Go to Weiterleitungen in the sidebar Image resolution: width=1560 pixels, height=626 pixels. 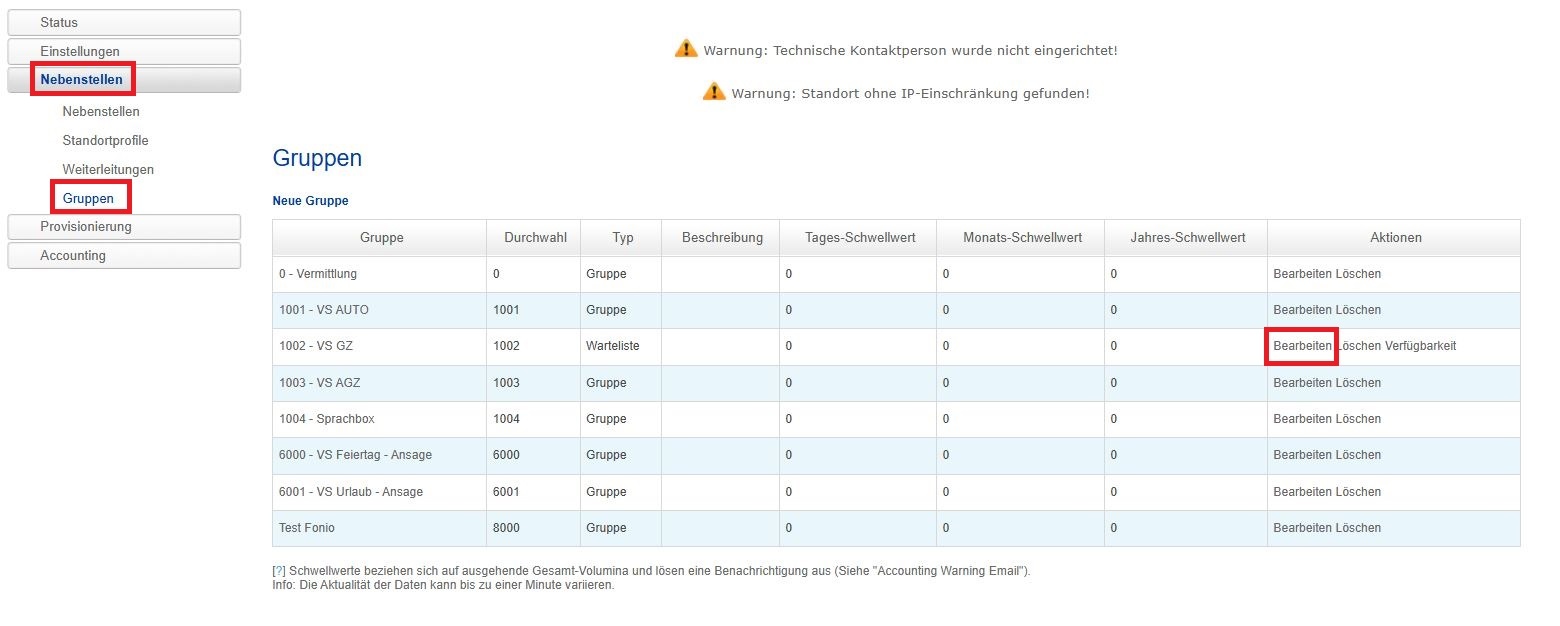(x=108, y=170)
